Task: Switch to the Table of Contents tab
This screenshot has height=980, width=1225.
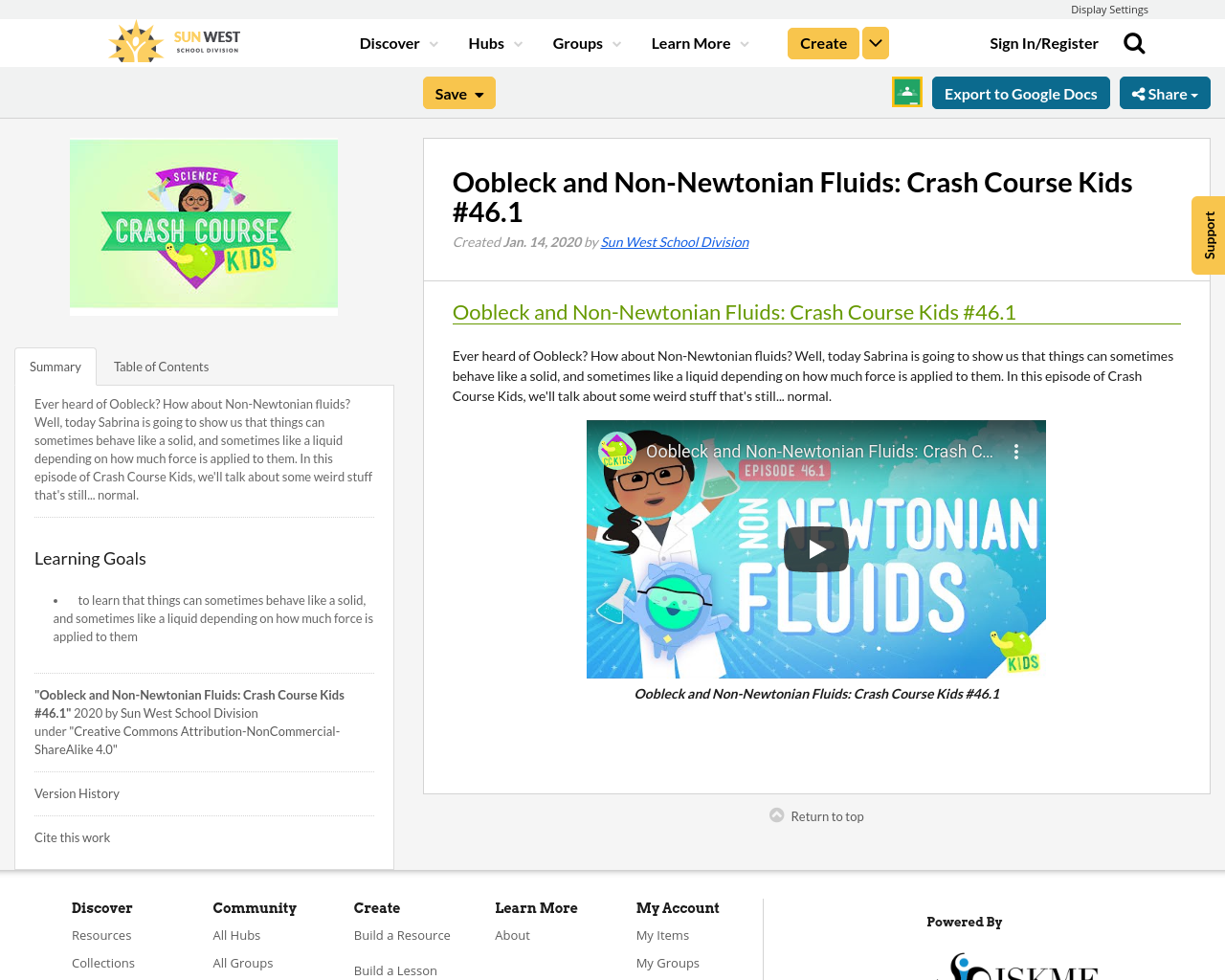Action: tap(160, 366)
